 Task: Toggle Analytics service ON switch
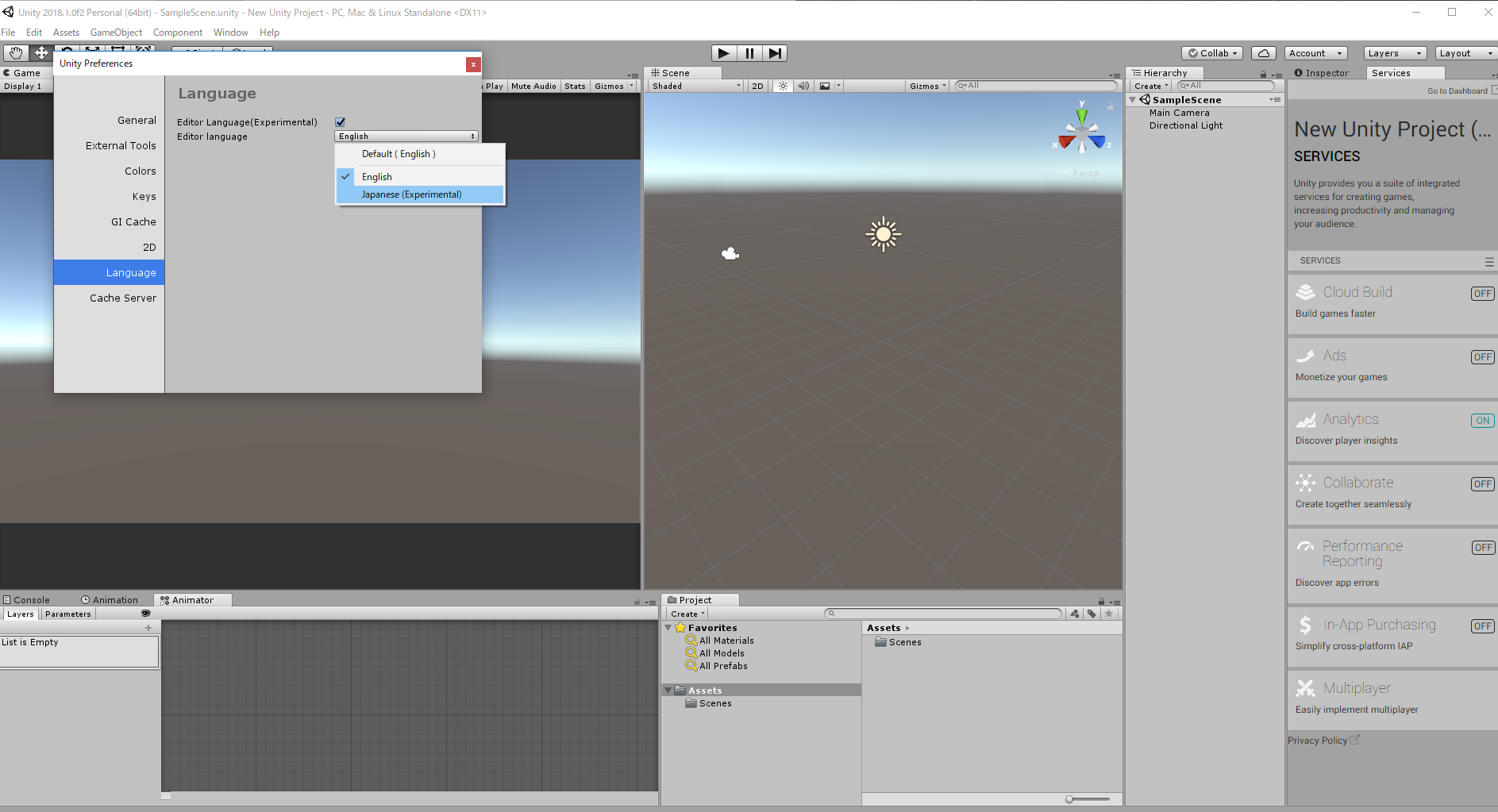(1482, 421)
